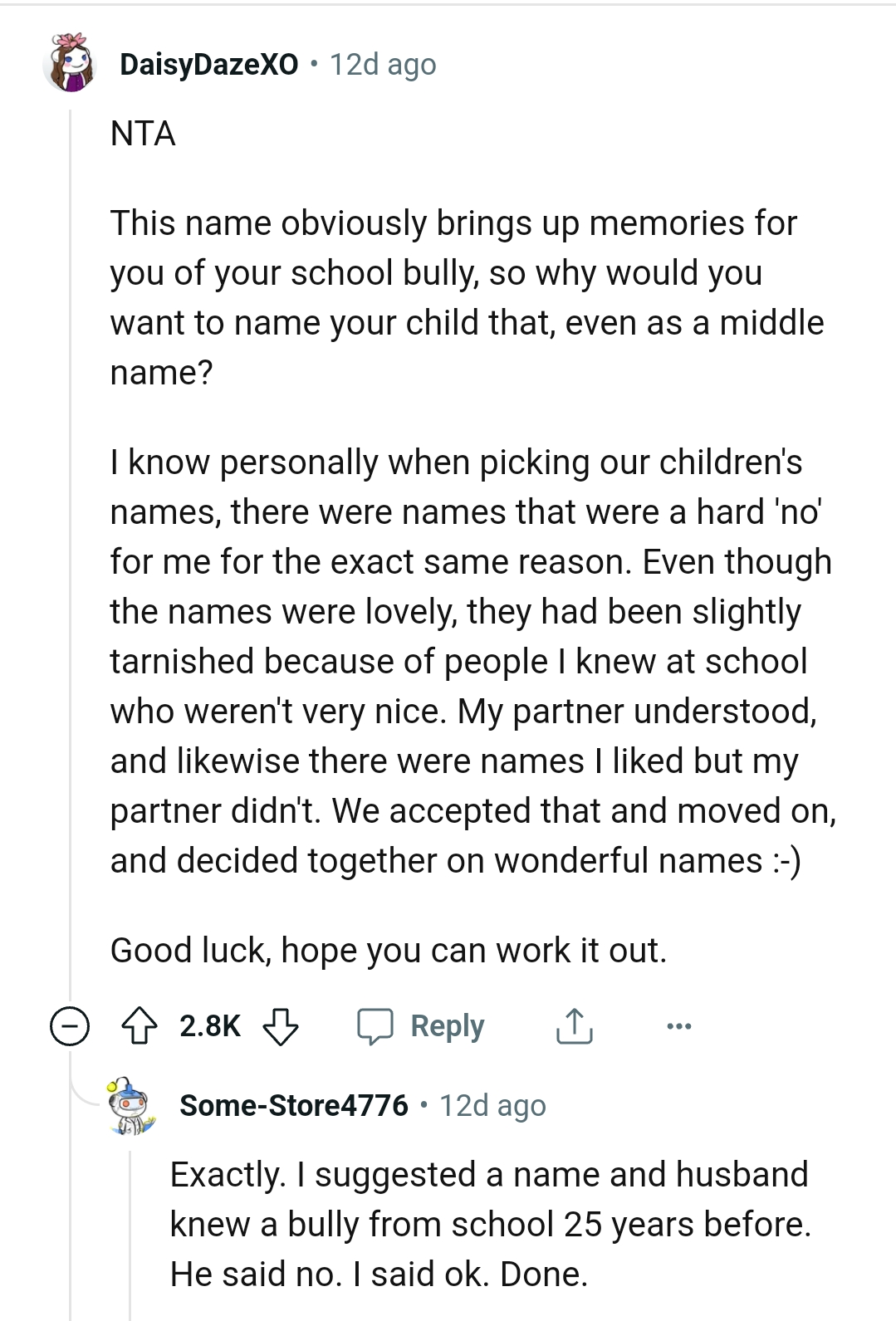Select the 2.8K vote count

209,1025
